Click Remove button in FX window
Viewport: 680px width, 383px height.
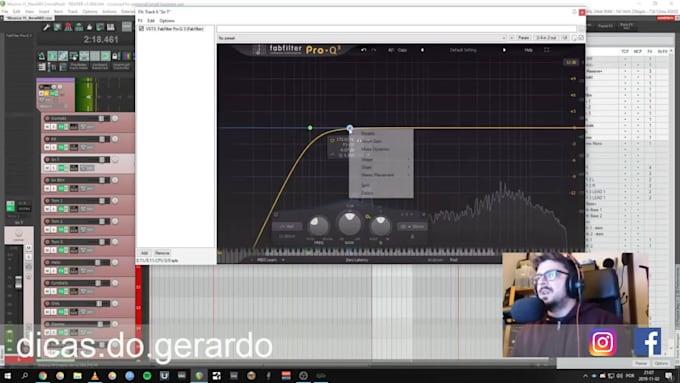(162, 253)
